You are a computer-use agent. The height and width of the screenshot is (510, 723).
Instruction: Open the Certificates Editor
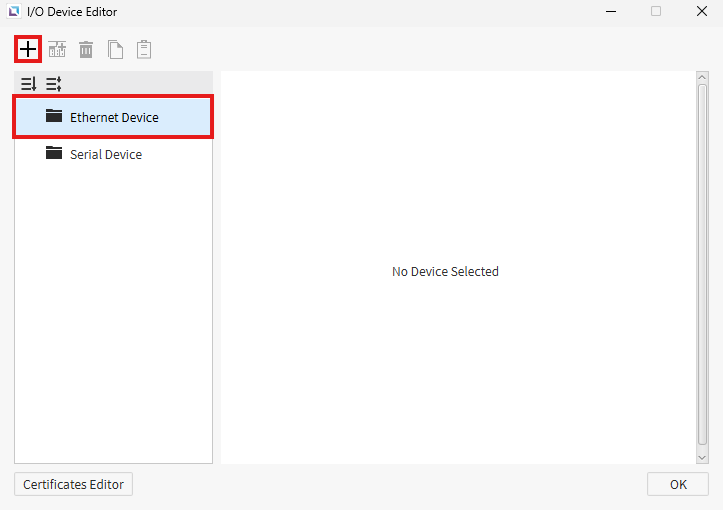coord(73,484)
